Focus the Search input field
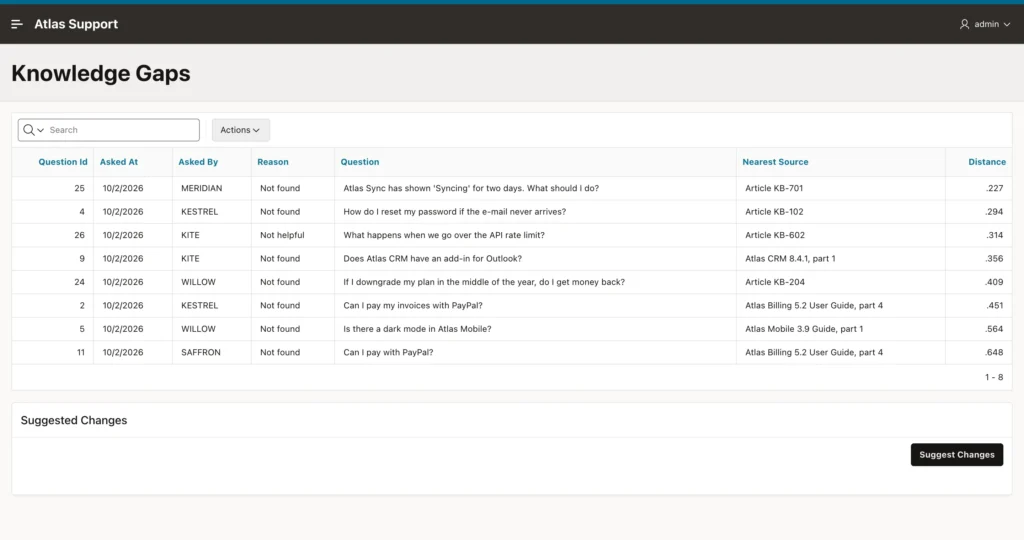The image size is (1024, 540). click(x=122, y=130)
